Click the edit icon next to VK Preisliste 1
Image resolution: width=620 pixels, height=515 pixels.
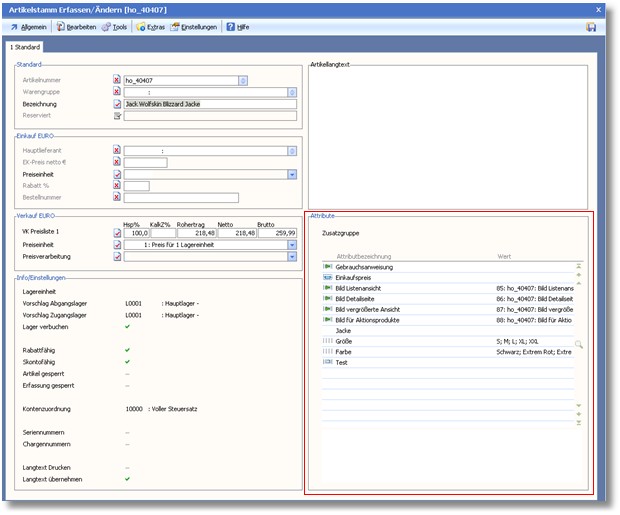pyautogui.click(x=117, y=233)
